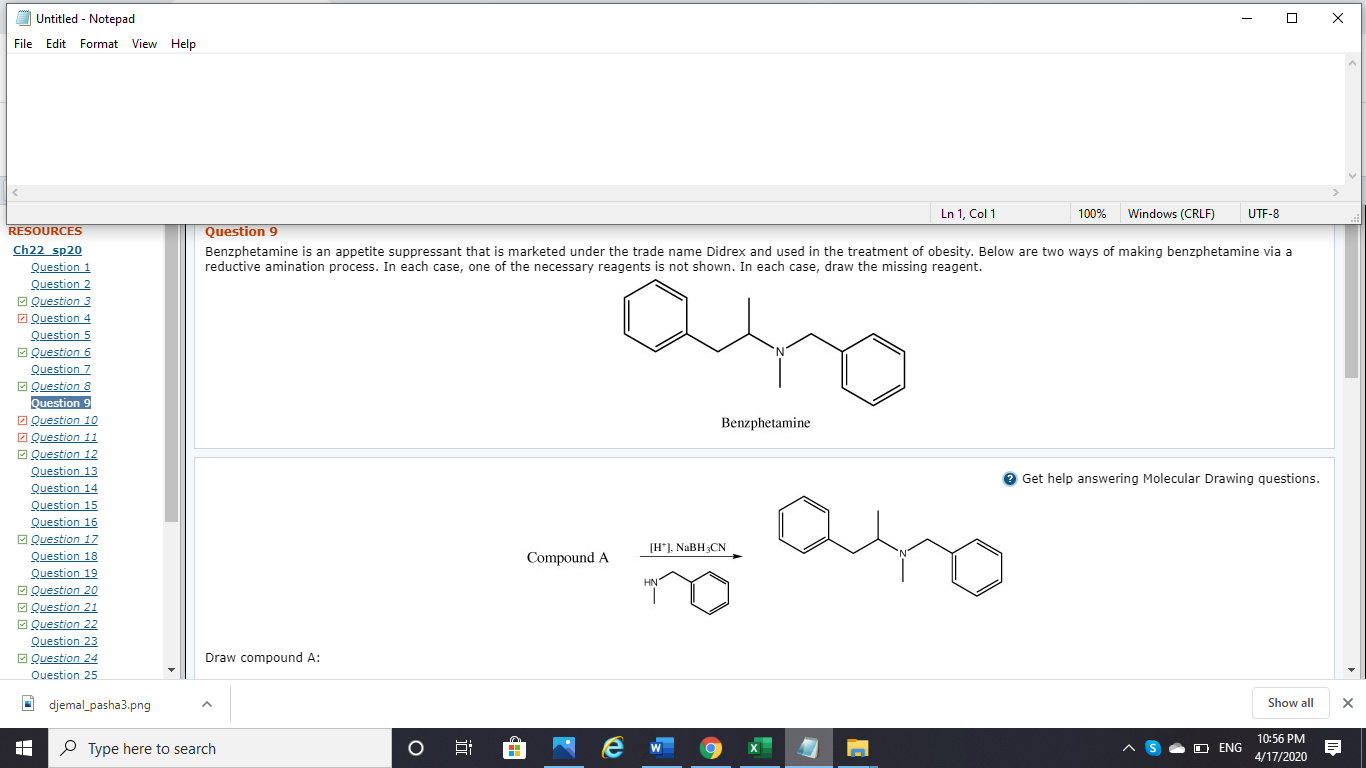This screenshot has height=768, width=1366.
Task: Click the red checkbox beside Question 10
Action: tap(22, 420)
